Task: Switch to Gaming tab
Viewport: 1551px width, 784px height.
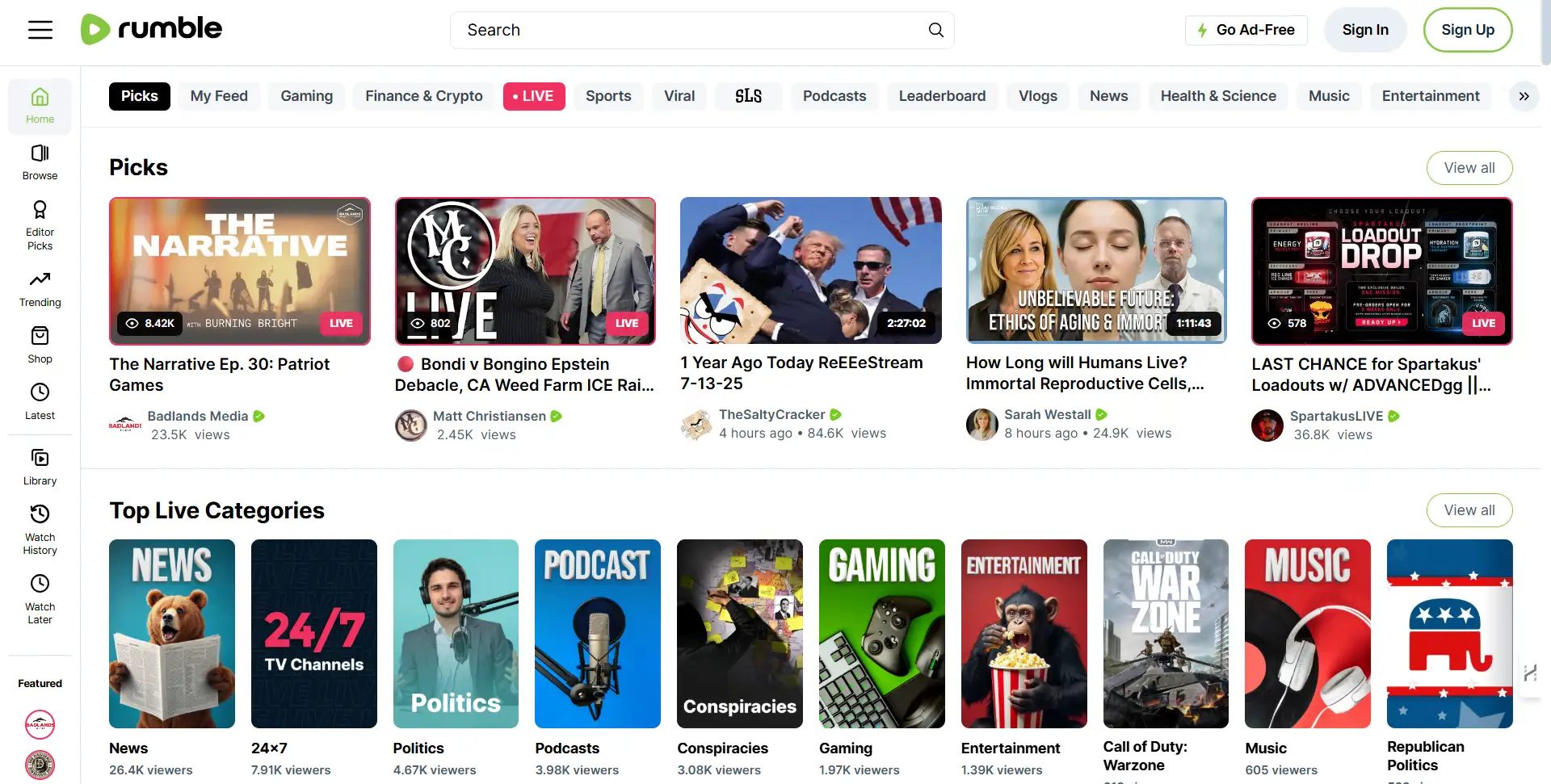Action: [x=307, y=96]
